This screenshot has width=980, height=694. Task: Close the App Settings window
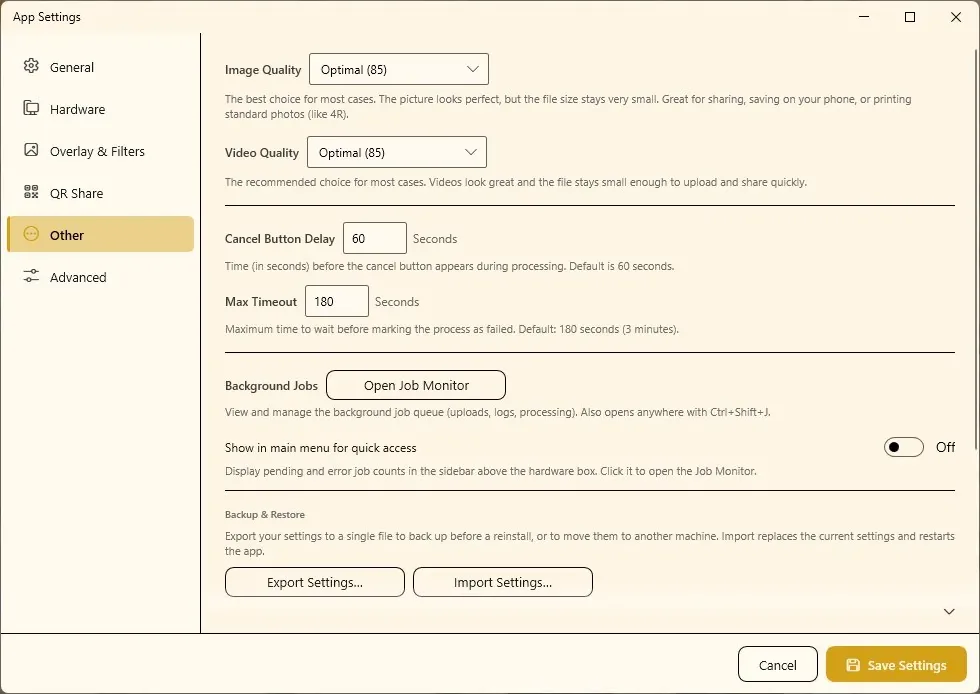956,17
